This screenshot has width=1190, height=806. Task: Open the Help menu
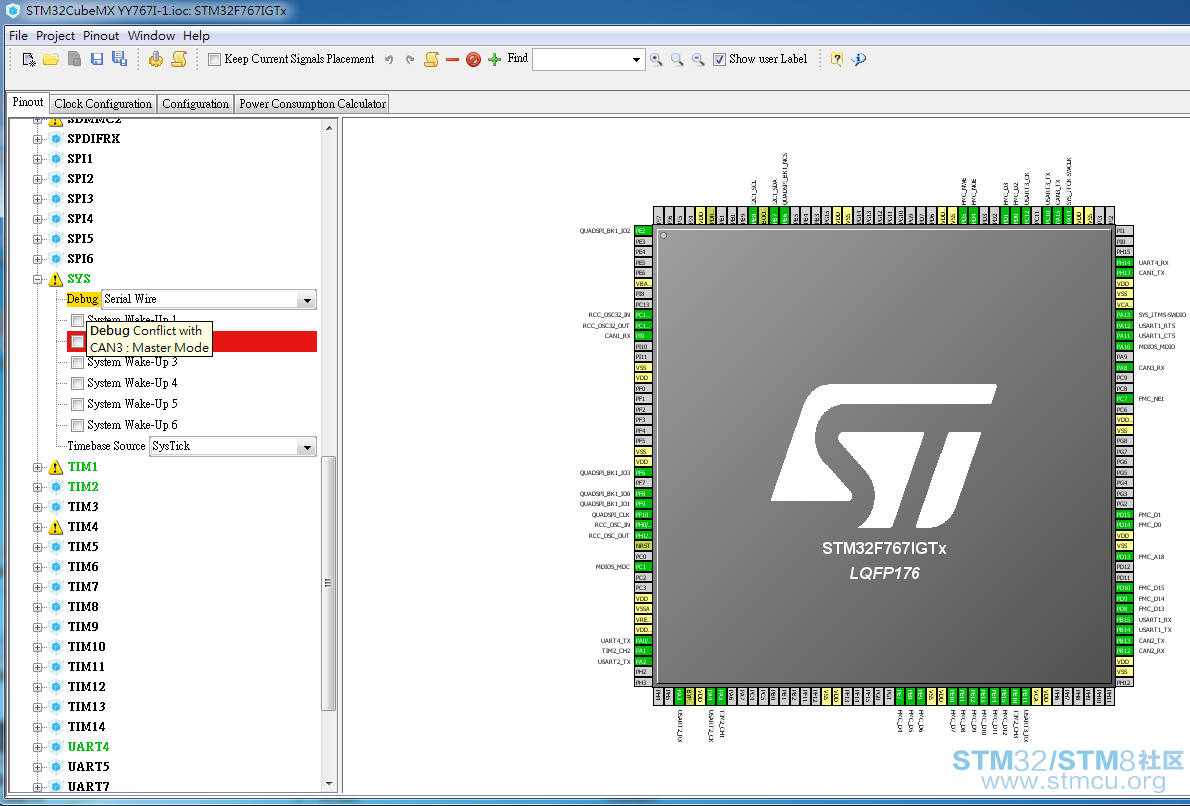196,36
